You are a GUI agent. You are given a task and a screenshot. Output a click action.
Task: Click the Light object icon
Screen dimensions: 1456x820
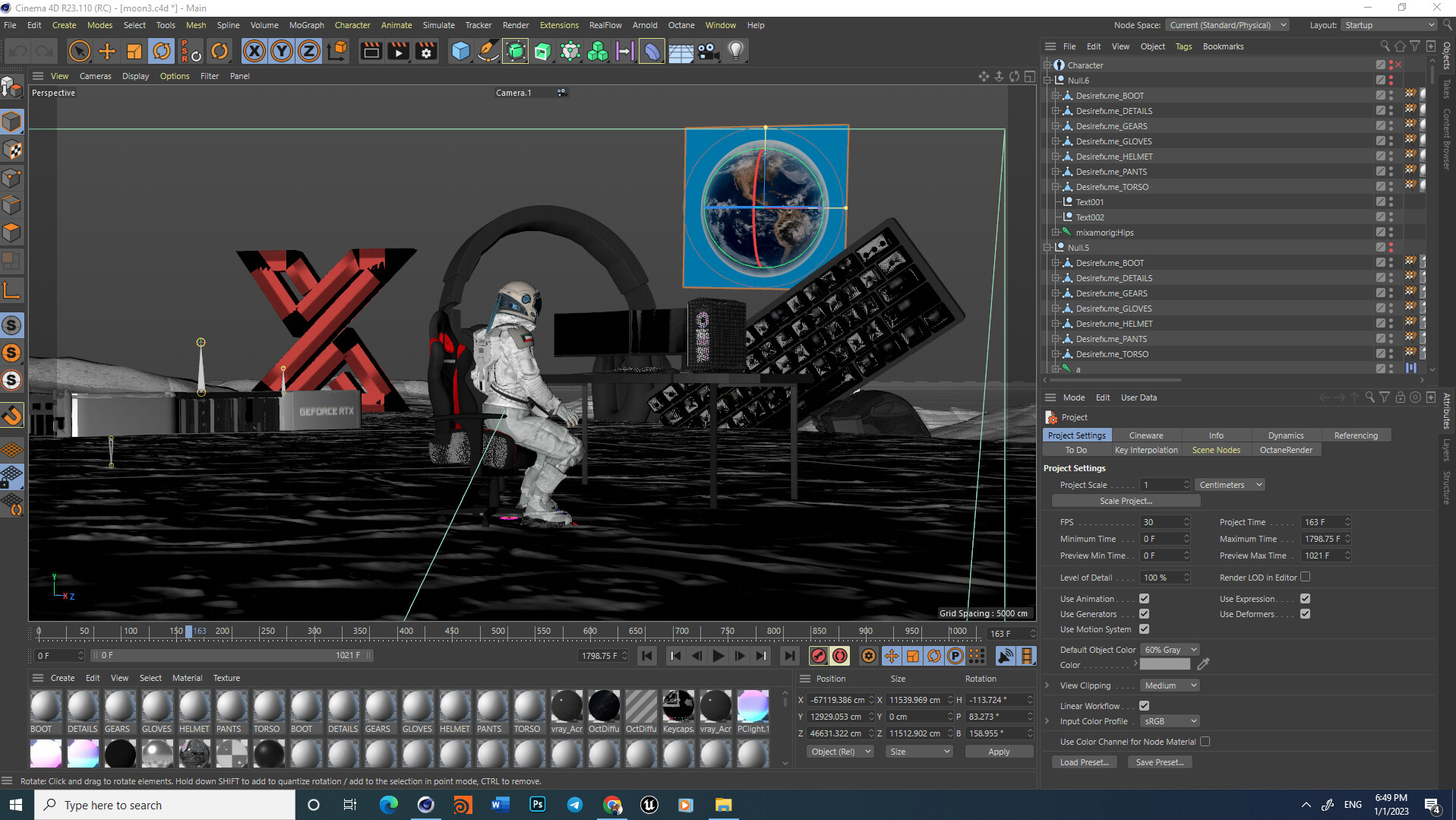tap(735, 51)
